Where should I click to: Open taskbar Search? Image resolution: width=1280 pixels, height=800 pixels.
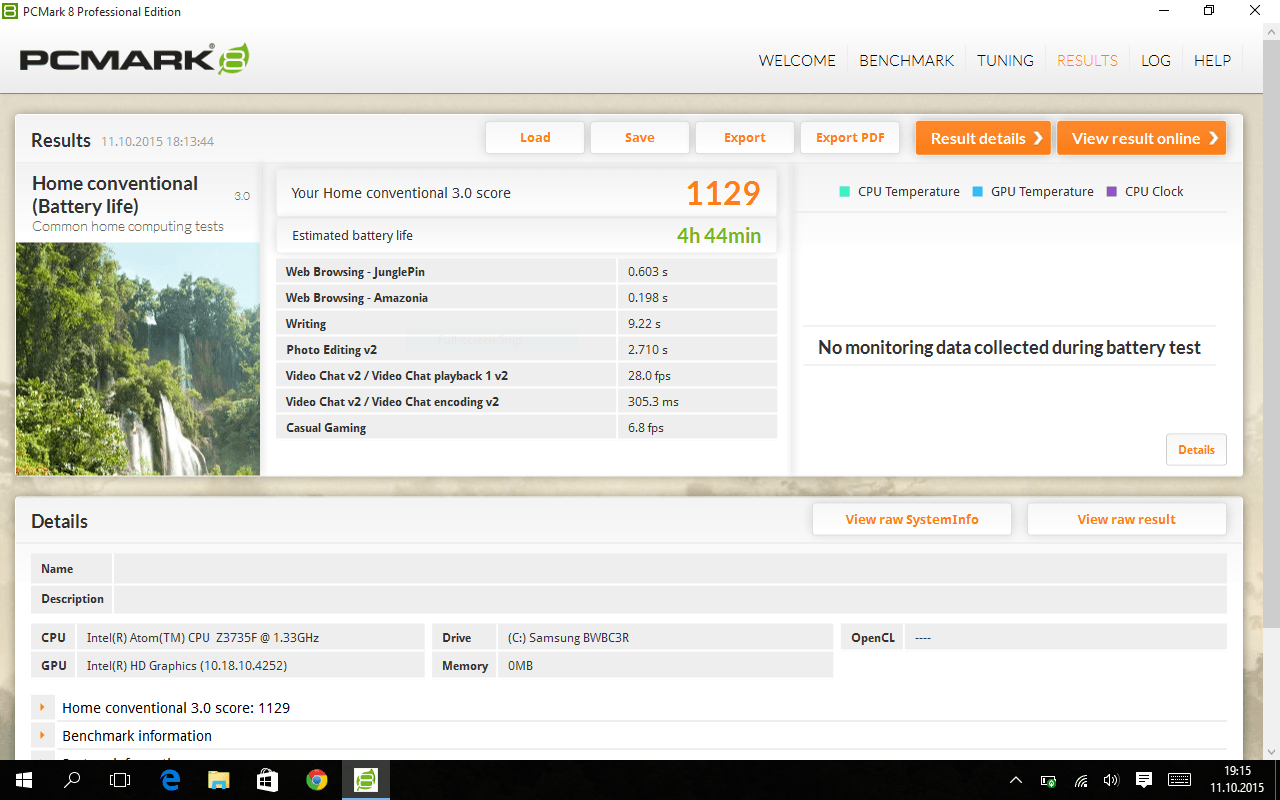[x=72, y=780]
